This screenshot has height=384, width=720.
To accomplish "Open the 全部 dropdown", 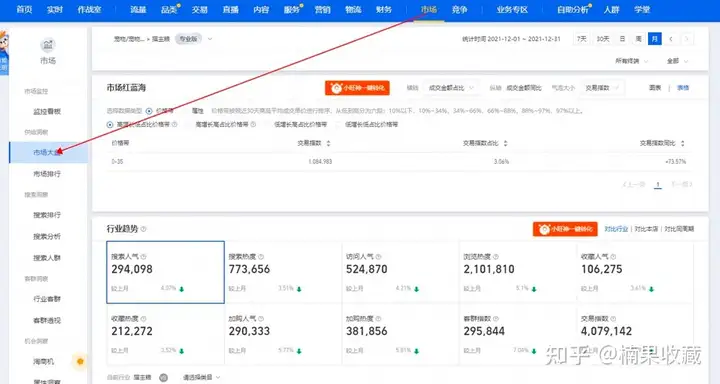I will 678,61.
